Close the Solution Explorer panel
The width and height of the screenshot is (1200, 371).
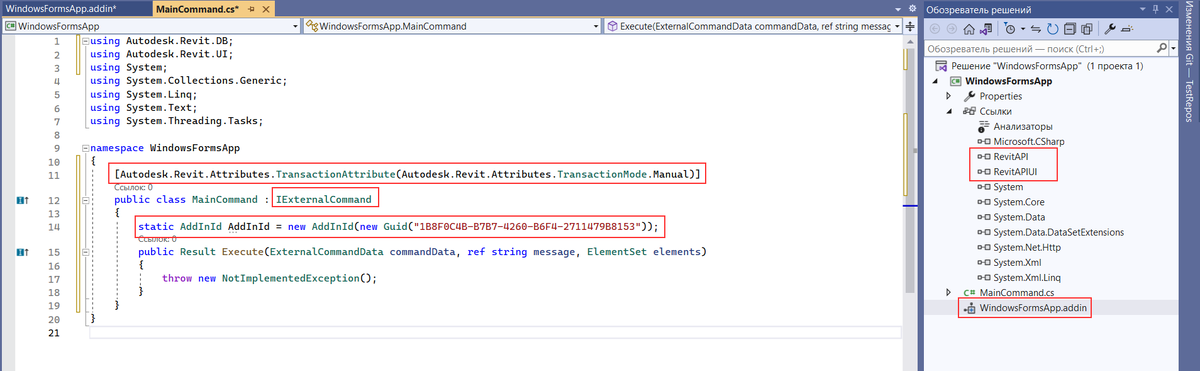(1169, 9)
